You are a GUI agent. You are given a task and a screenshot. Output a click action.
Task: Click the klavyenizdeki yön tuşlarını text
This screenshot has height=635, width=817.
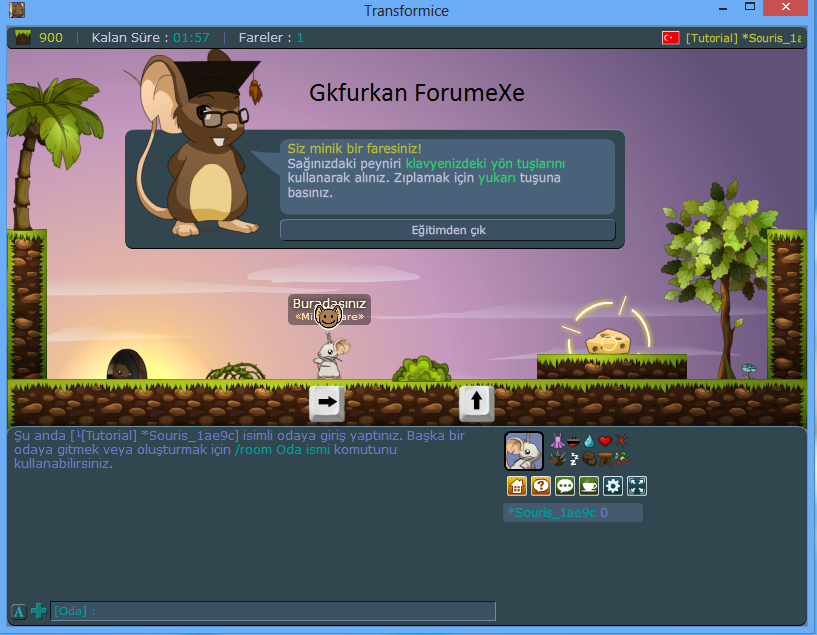tap(485, 164)
